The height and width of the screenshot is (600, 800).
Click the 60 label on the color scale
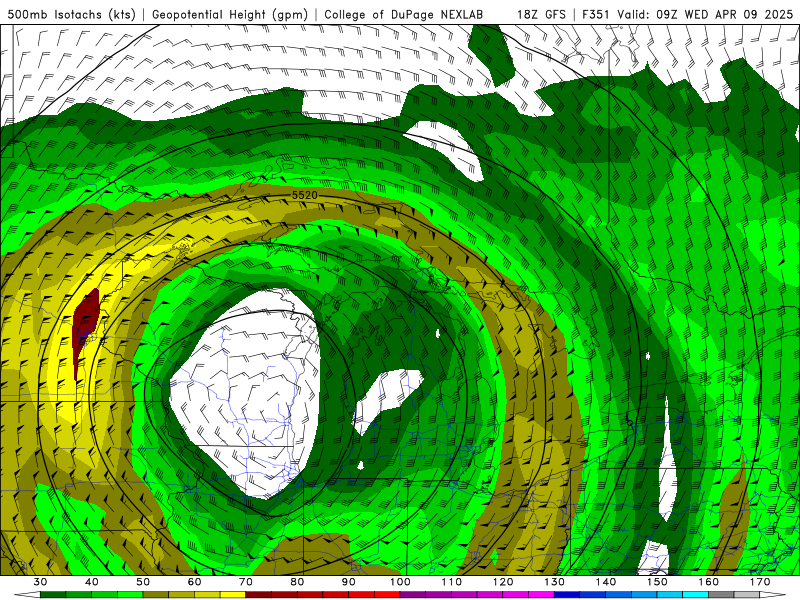[x=194, y=582]
